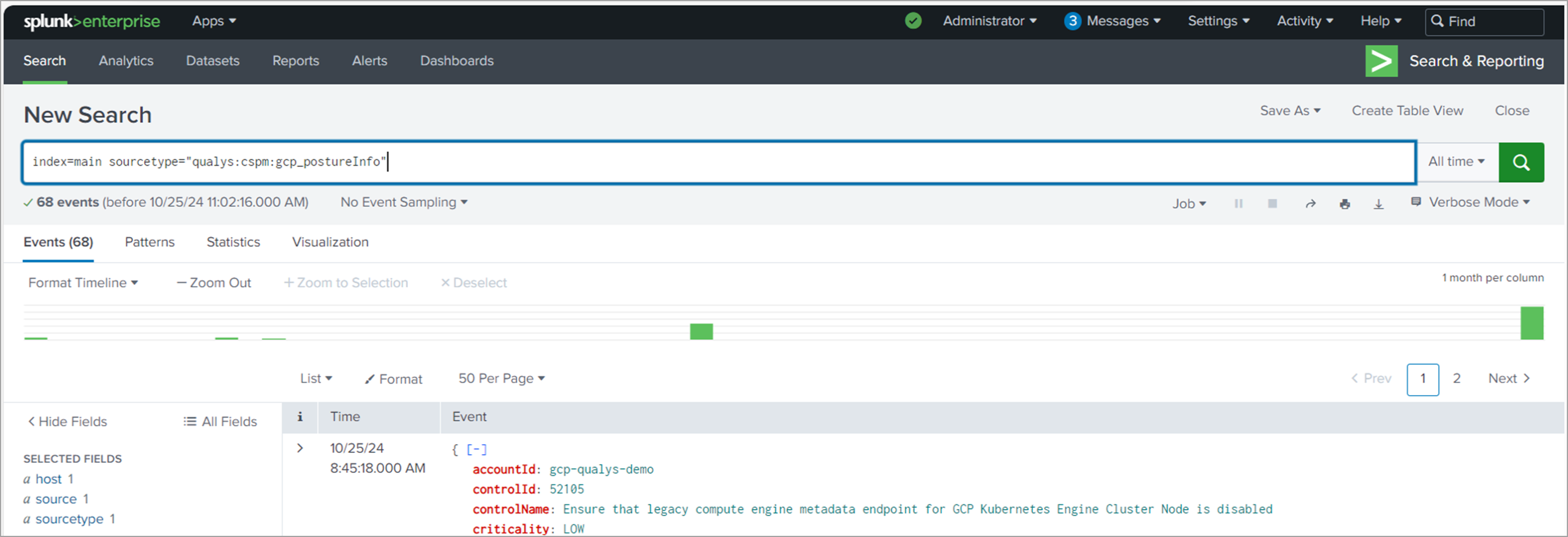Image resolution: width=1568 pixels, height=537 pixels.
Task: Click in the search query input
Action: [x=718, y=162]
